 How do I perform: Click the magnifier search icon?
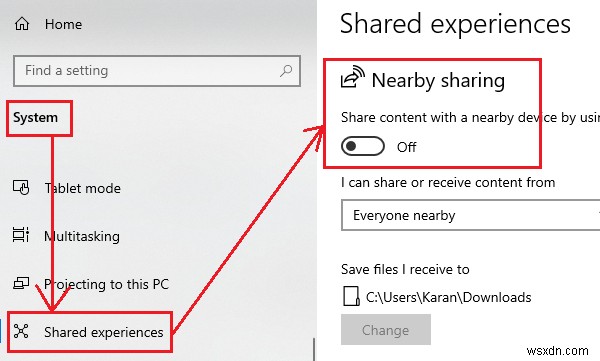click(286, 71)
